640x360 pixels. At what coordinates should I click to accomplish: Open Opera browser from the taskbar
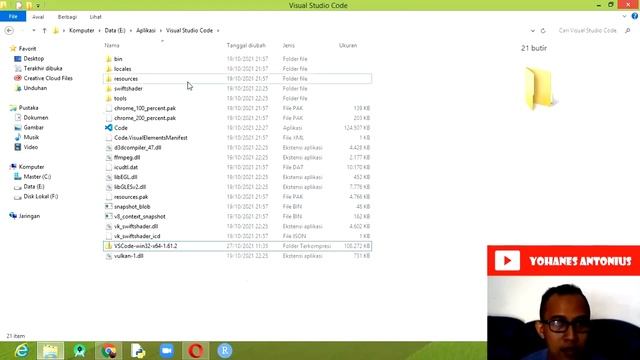click(x=196, y=351)
